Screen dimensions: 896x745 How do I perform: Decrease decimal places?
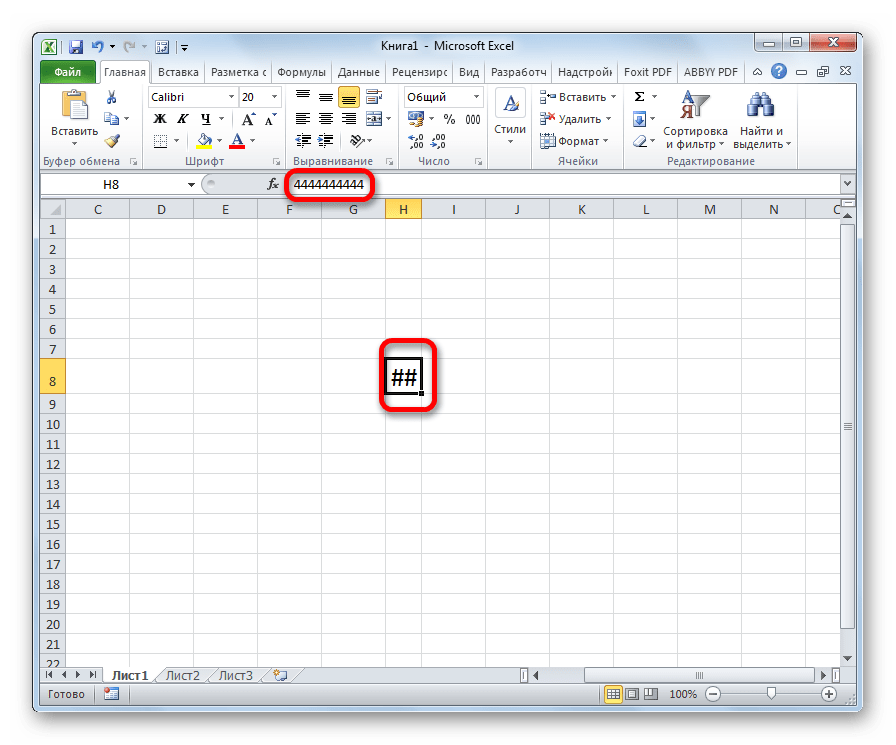[438, 141]
